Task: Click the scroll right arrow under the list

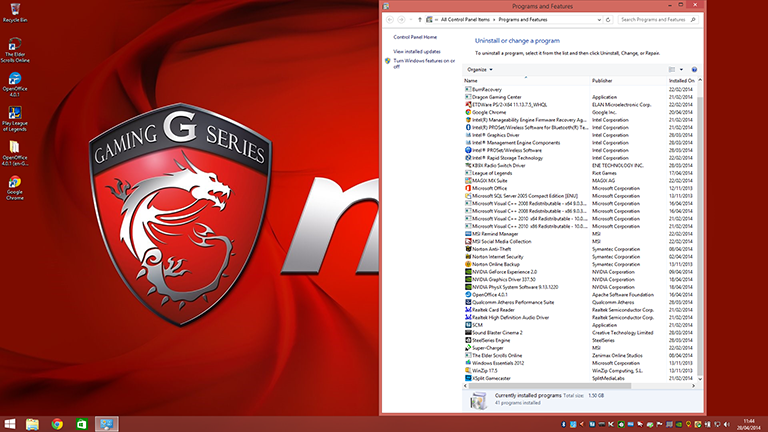Action: pyautogui.click(x=693, y=386)
